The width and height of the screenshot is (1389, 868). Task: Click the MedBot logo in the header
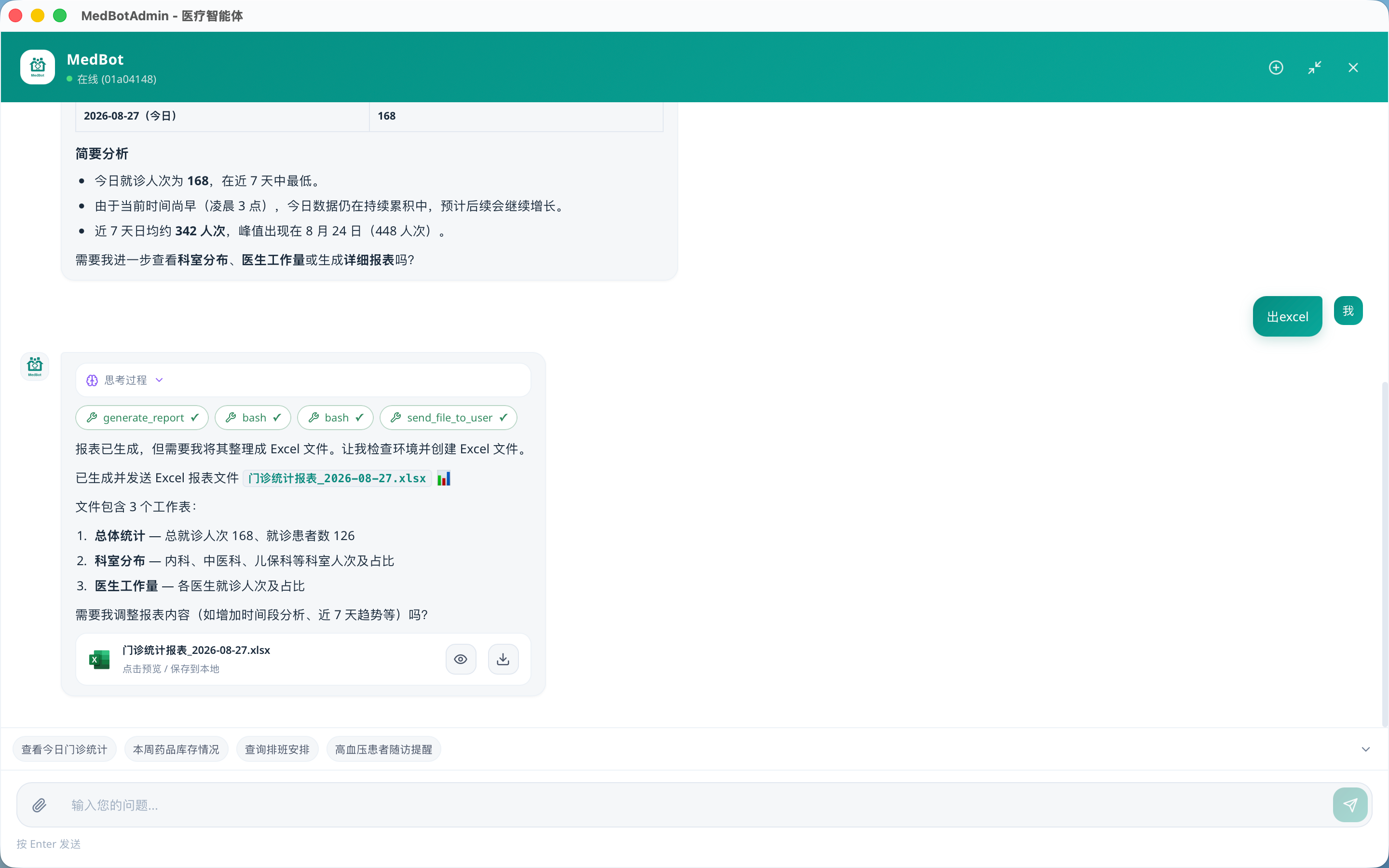coord(37,67)
